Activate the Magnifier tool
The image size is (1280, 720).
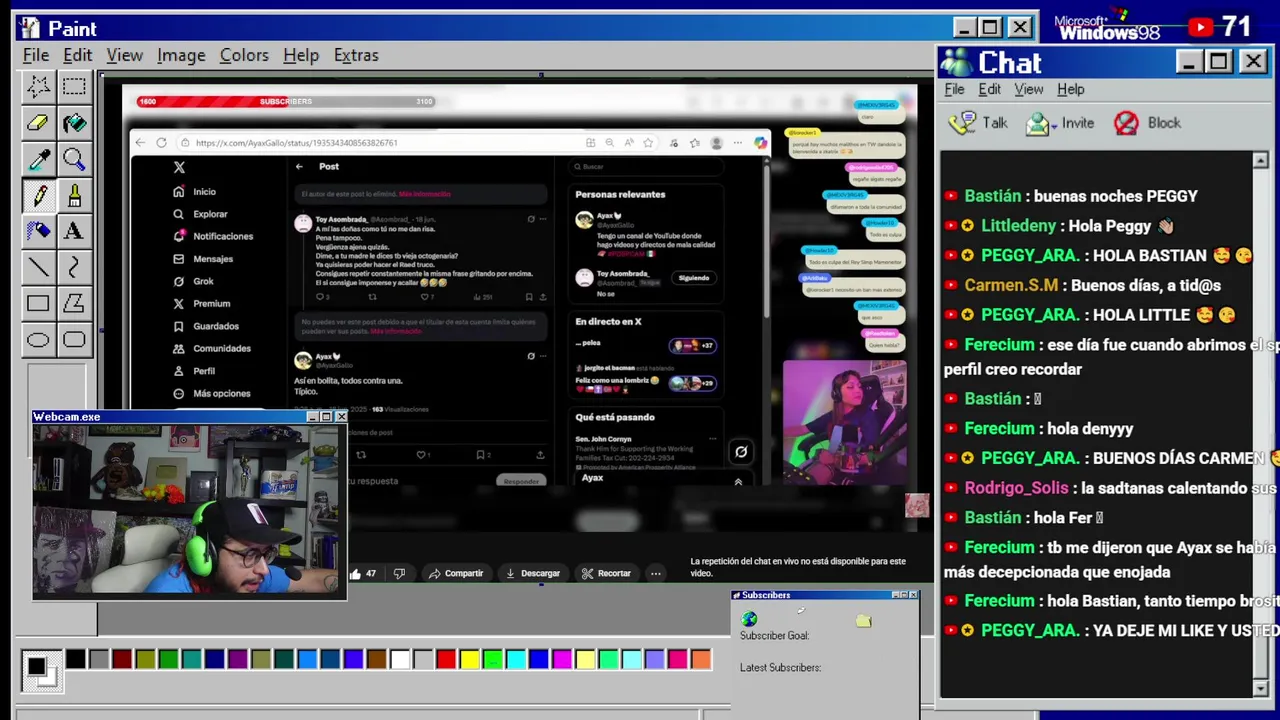click(74, 159)
